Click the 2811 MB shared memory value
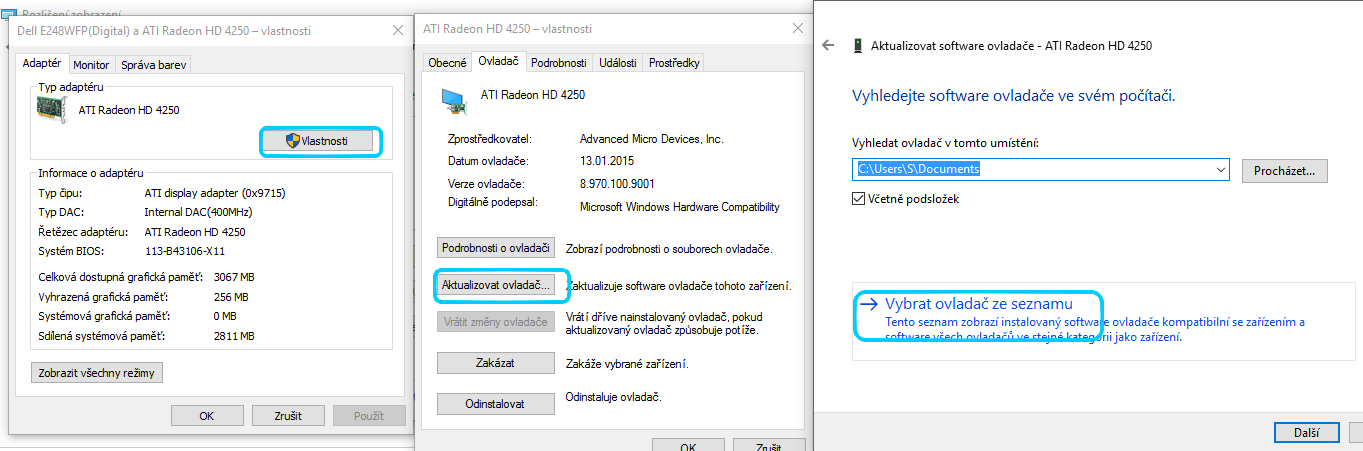 234,336
